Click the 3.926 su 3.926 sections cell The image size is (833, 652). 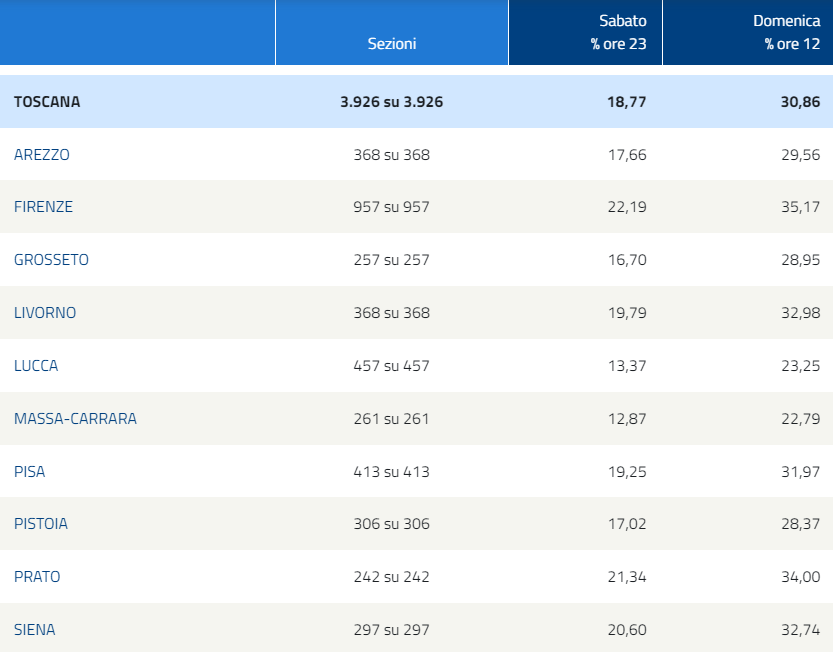392,101
